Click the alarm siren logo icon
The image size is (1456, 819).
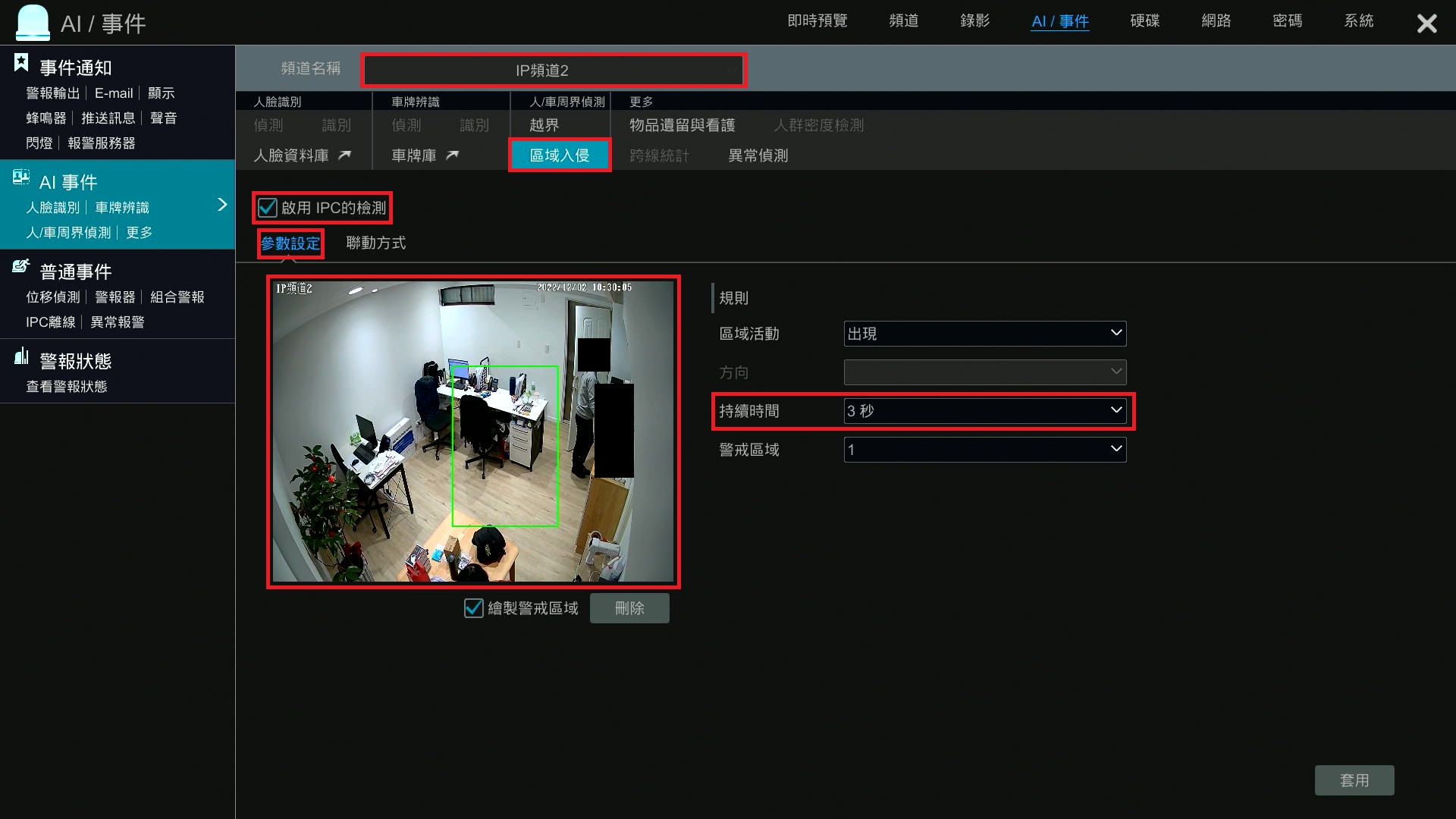33,22
